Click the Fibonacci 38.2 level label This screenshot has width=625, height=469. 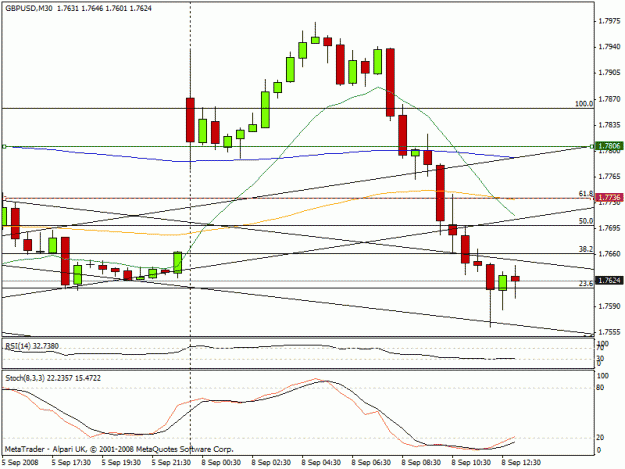[586, 249]
